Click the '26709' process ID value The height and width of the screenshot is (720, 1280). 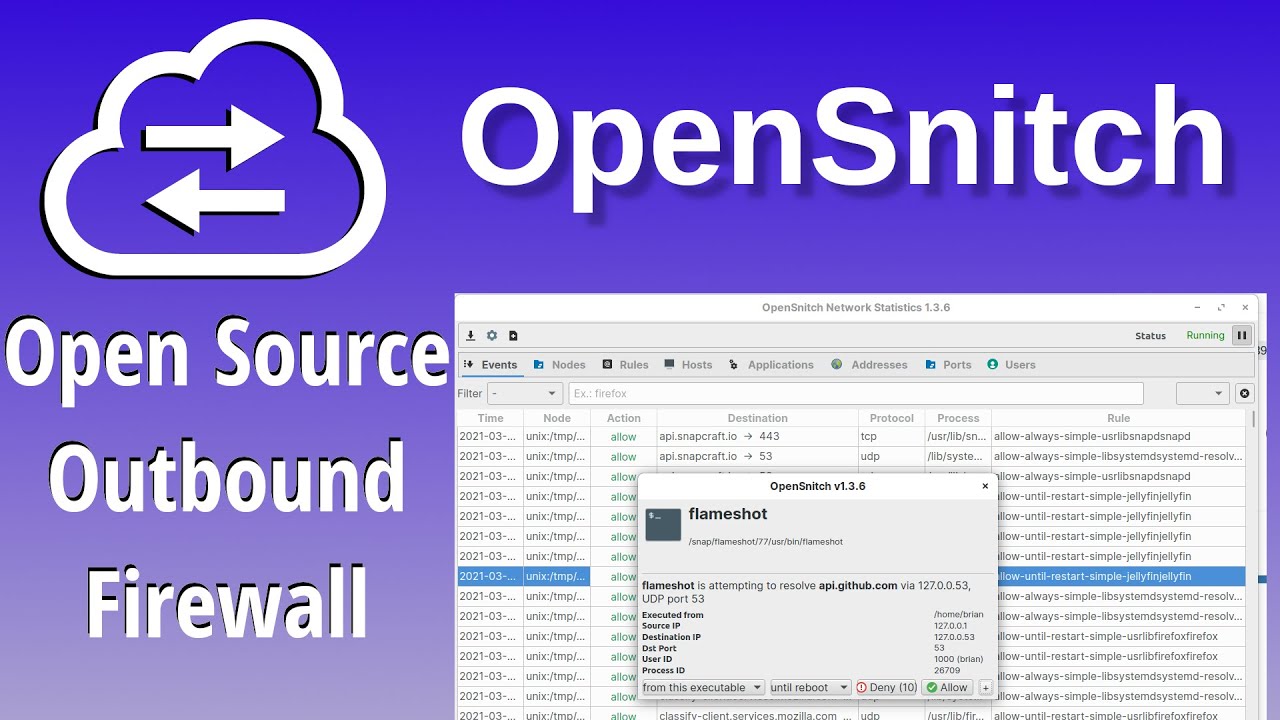(x=947, y=670)
